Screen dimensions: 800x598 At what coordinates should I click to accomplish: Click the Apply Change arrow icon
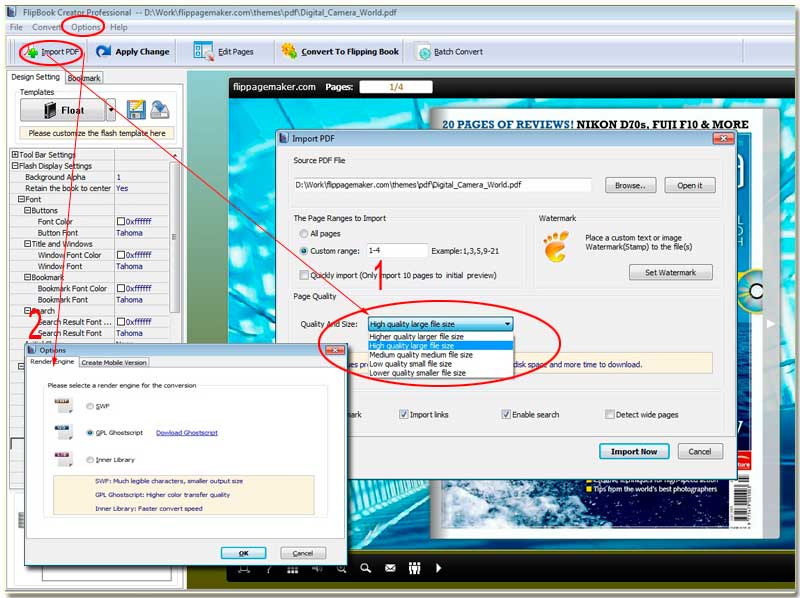(104, 51)
